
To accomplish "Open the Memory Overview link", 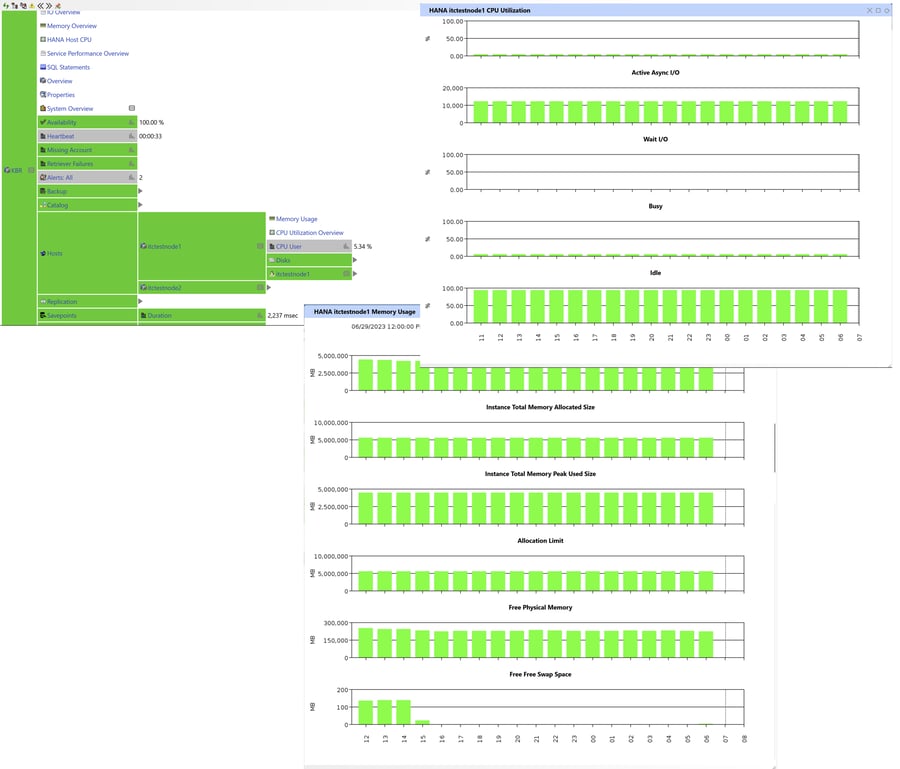I will coord(72,26).
